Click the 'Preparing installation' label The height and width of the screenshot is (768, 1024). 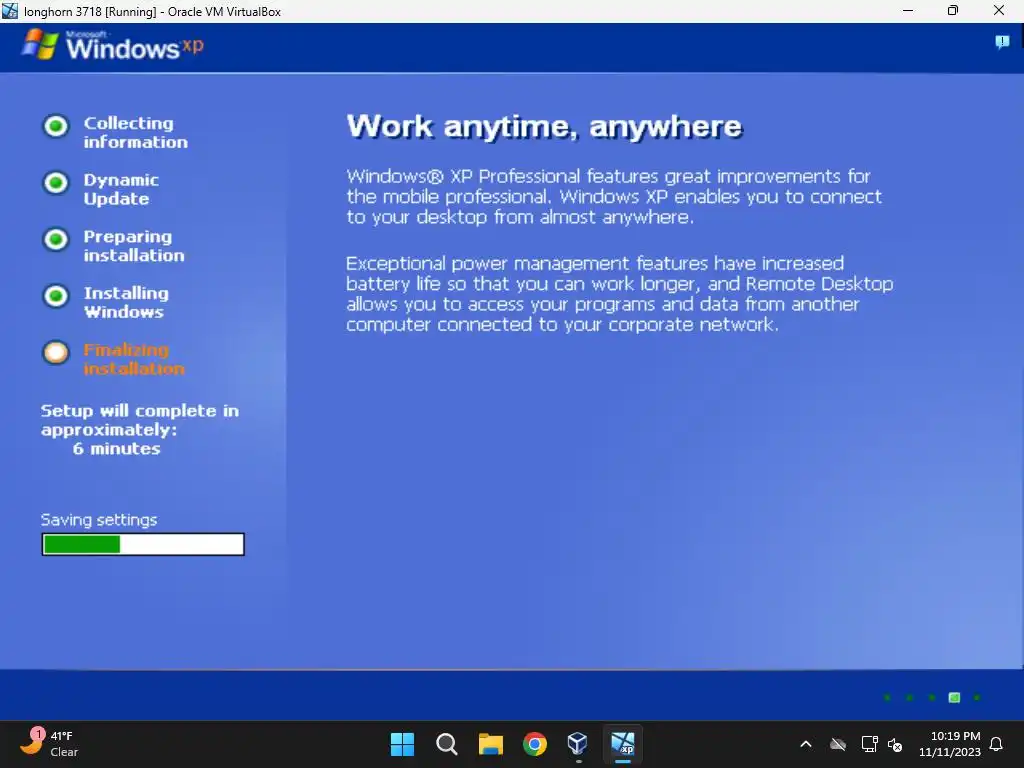(134, 246)
